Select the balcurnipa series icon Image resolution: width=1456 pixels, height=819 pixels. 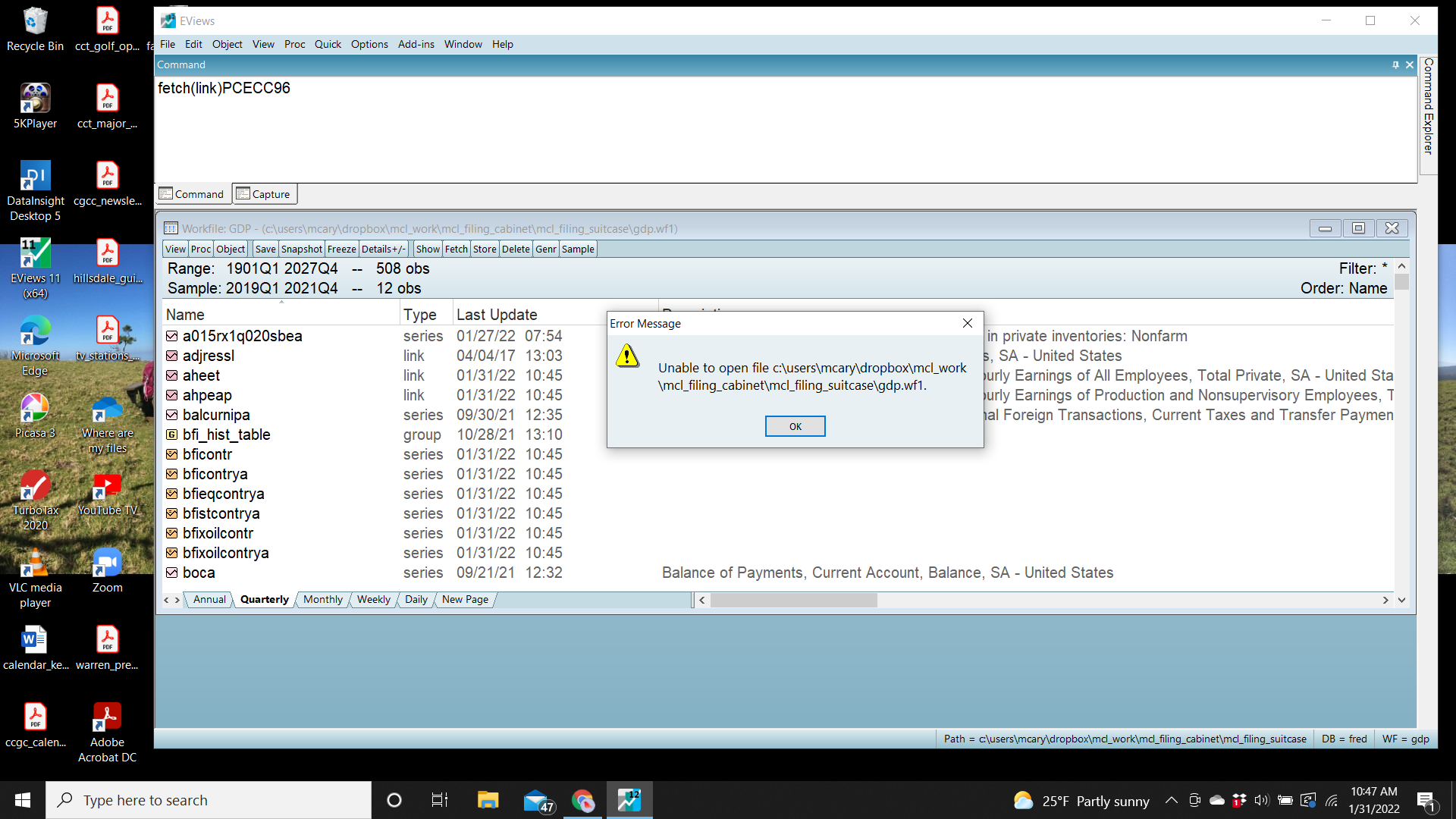pos(172,415)
